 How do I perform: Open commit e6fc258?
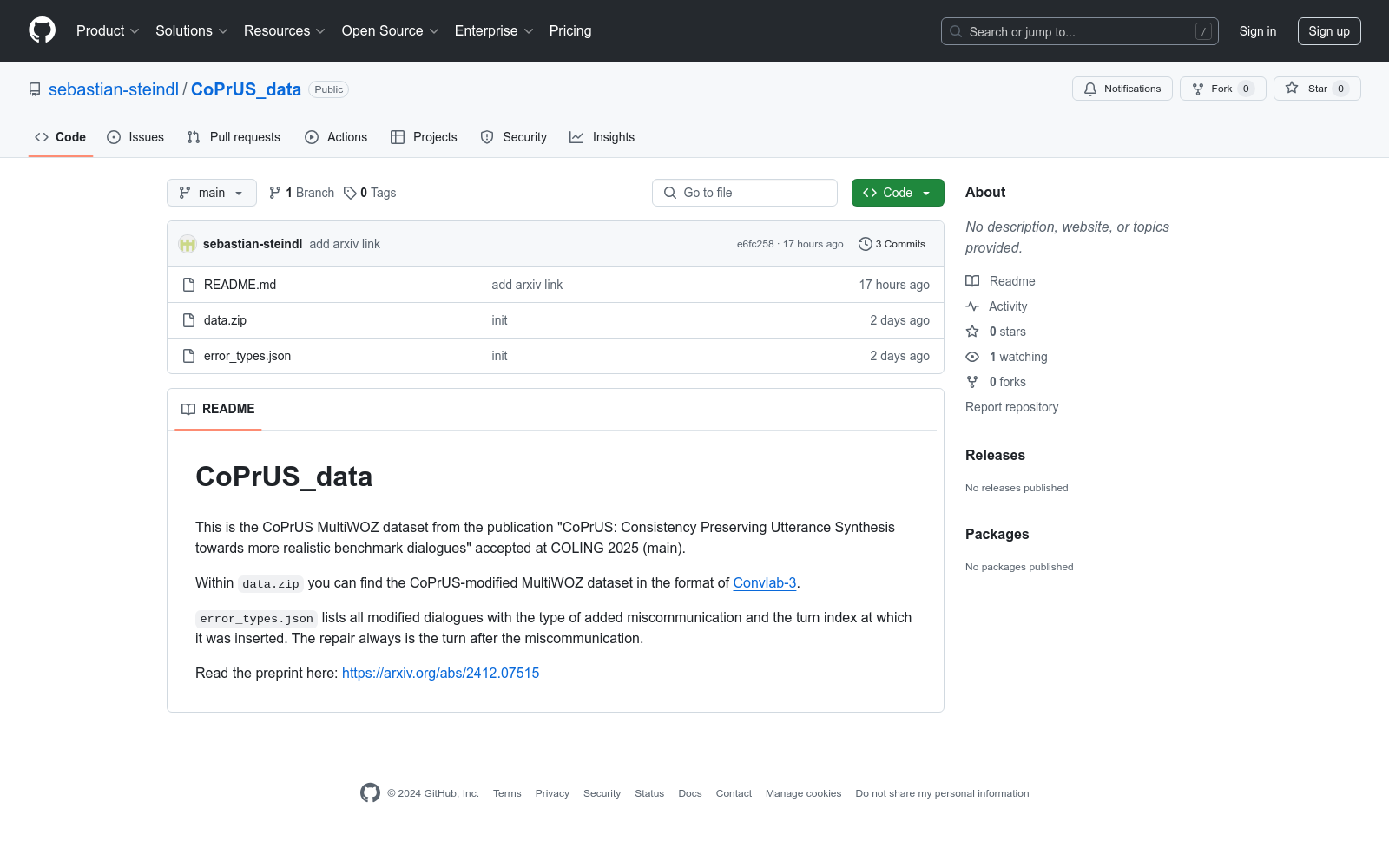(x=755, y=244)
